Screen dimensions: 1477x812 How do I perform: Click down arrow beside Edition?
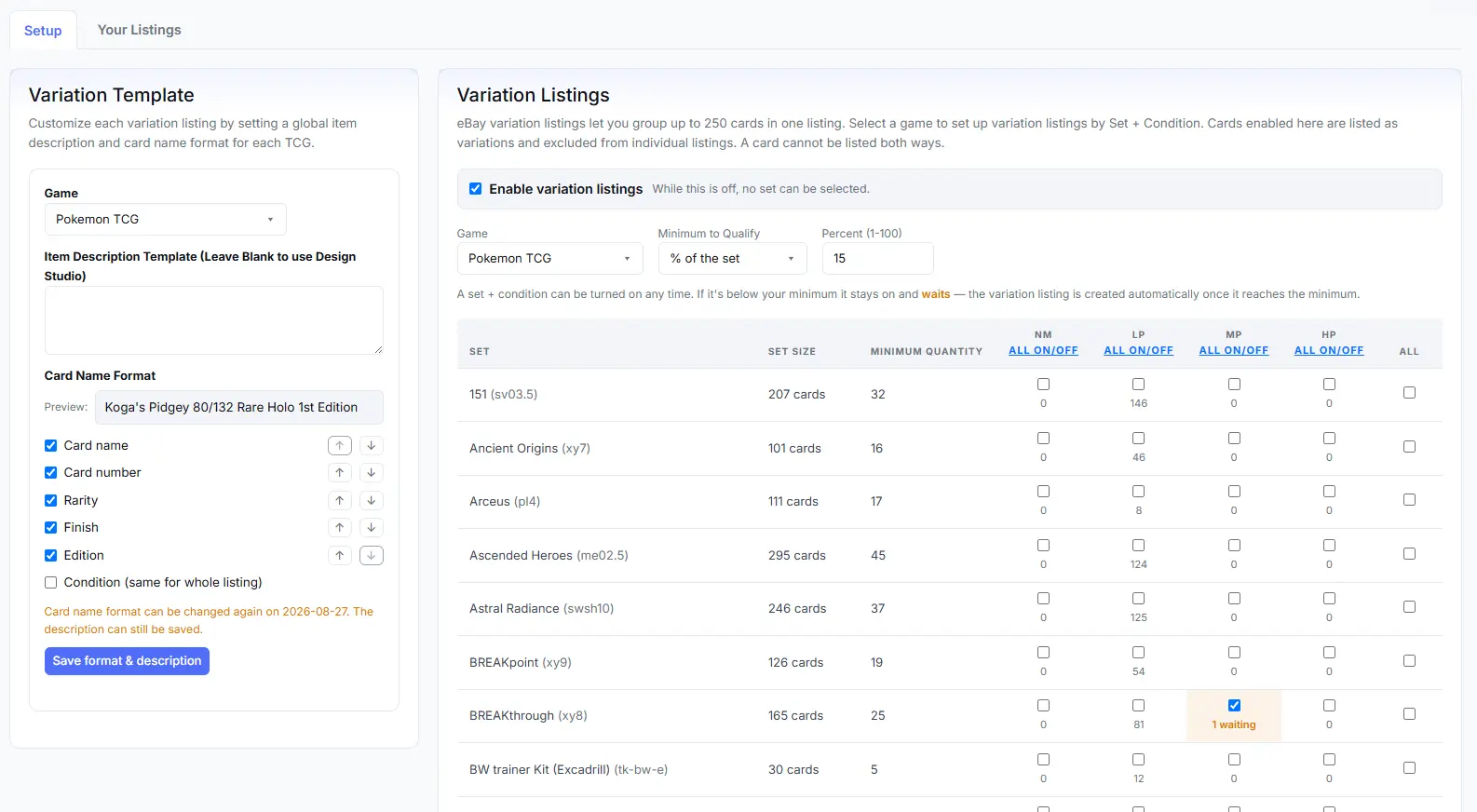coord(372,556)
